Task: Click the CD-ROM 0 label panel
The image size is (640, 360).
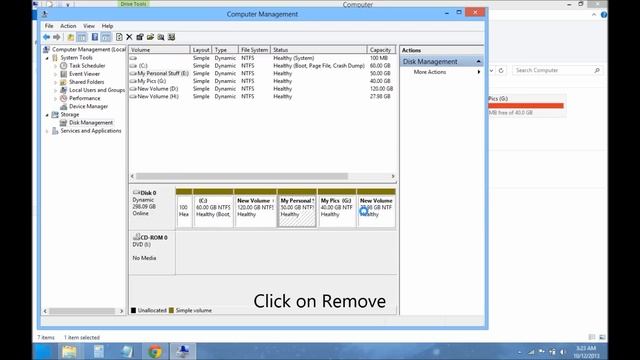Action: (152, 252)
